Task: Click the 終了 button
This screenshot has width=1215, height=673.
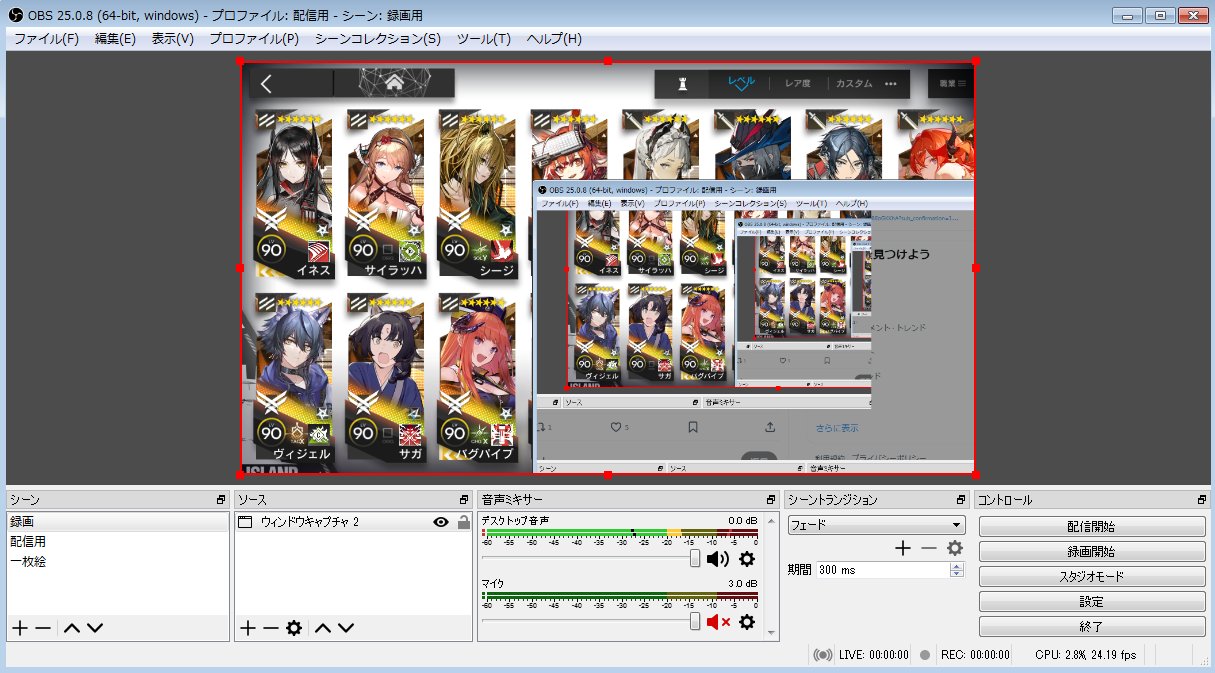Action: tap(1092, 627)
